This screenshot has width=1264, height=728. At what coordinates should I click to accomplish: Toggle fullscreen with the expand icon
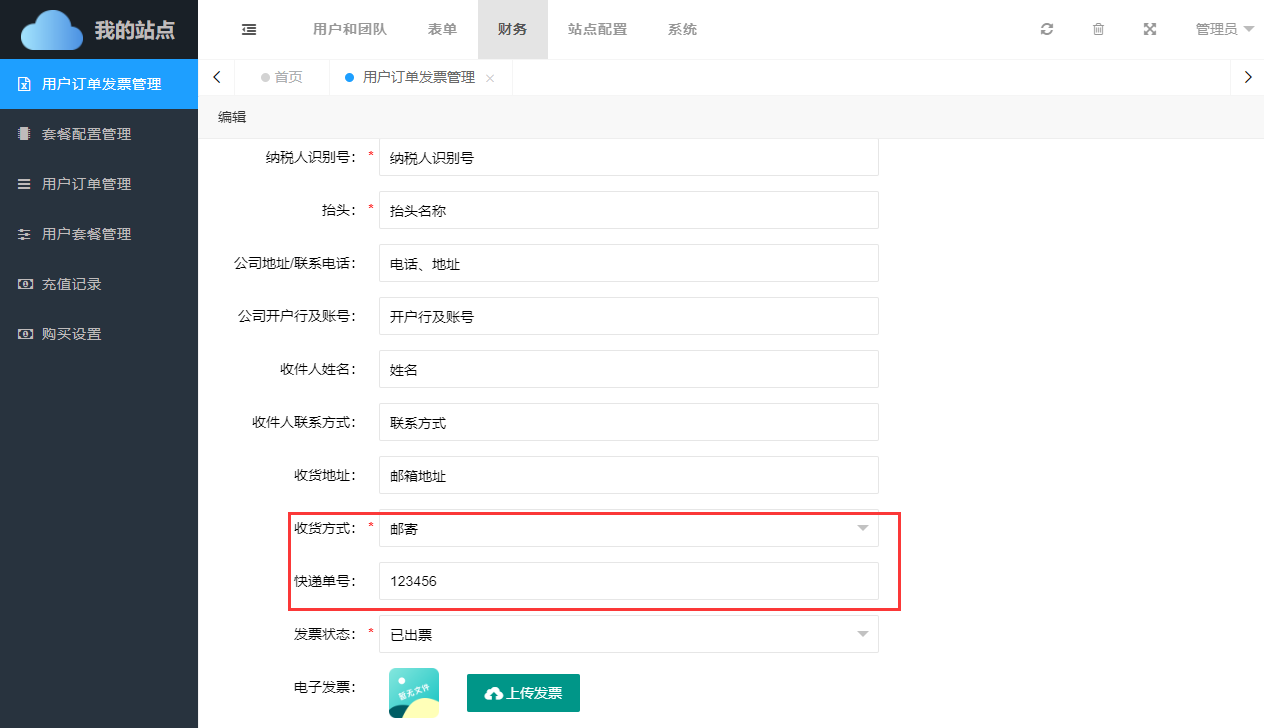(1150, 29)
